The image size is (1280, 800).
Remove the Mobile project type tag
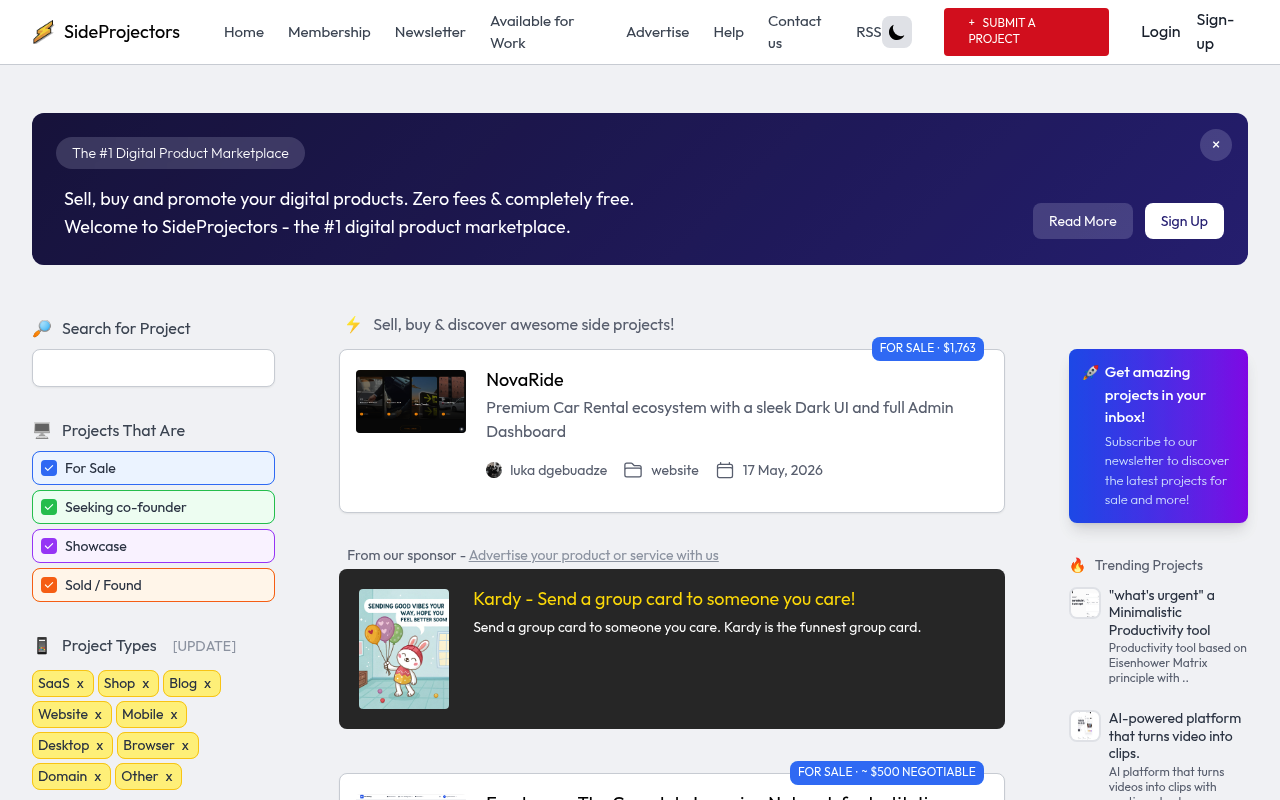click(x=173, y=715)
